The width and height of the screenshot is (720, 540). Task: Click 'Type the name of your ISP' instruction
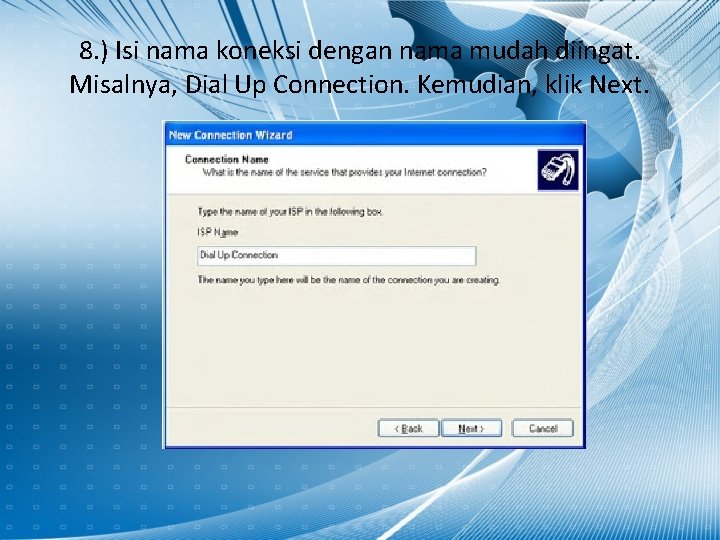tap(290, 212)
